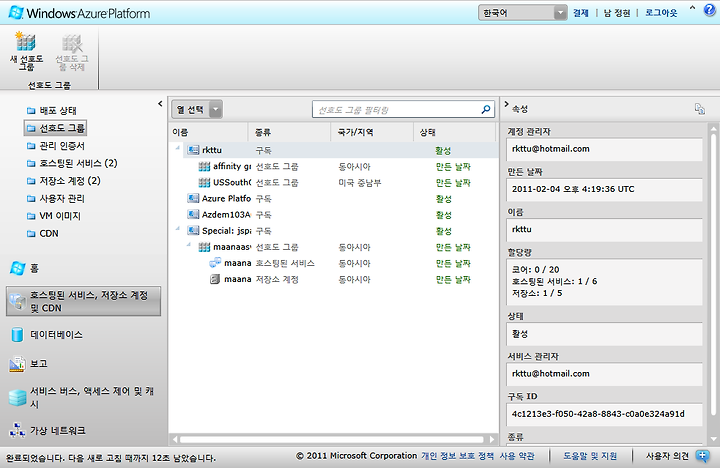Open 사용자 관리 navigation item
Screen dimensions: 720x468
62,198
